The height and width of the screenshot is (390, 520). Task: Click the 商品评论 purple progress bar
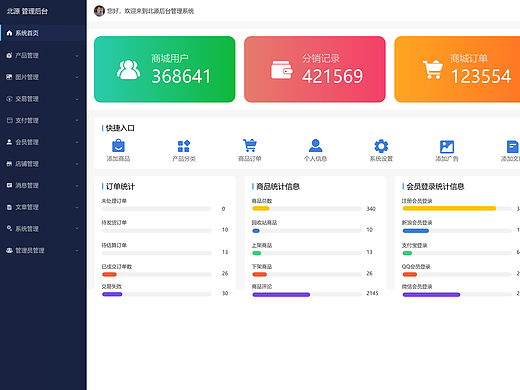pyautogui.click(x=281, y=294)
